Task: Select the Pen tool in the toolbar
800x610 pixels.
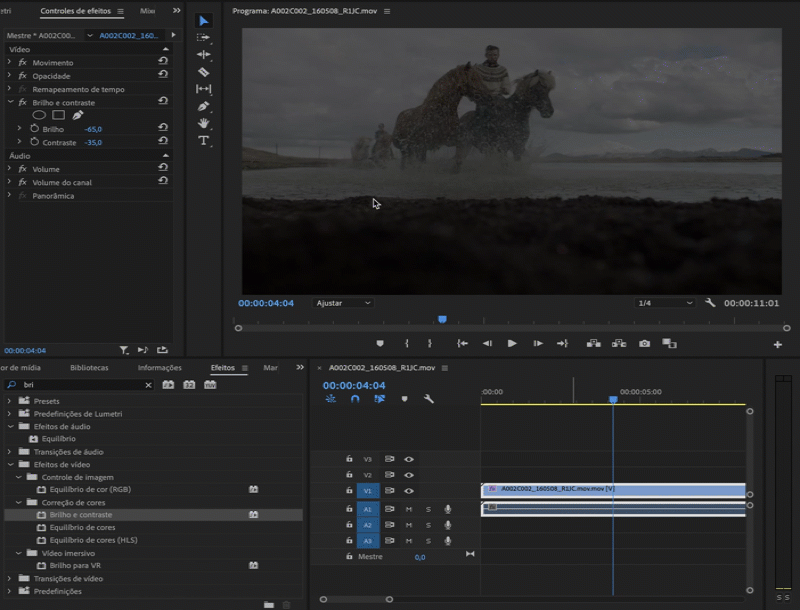Action: pos(204,106)
